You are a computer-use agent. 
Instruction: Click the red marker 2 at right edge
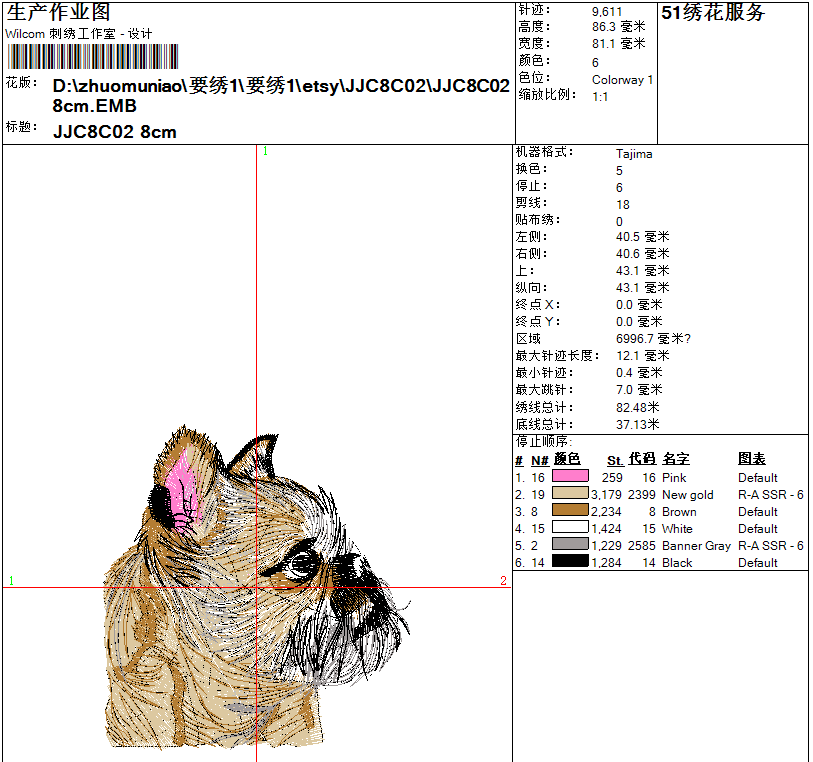point(503,581)
